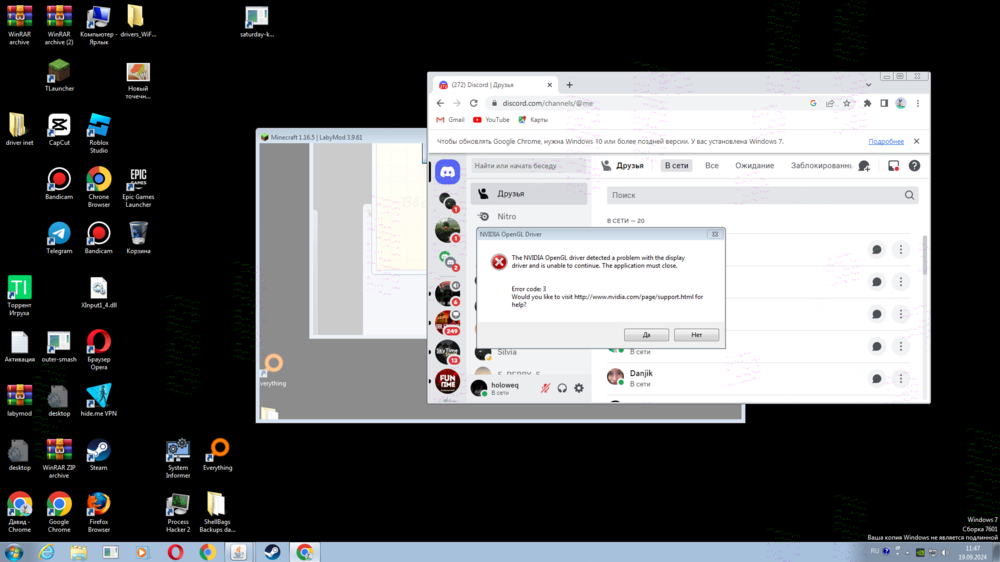Open the CapCut desktop shortcut
Image resolution: width=1000 pixels, height=562 pixels.
tap(59, 130)
